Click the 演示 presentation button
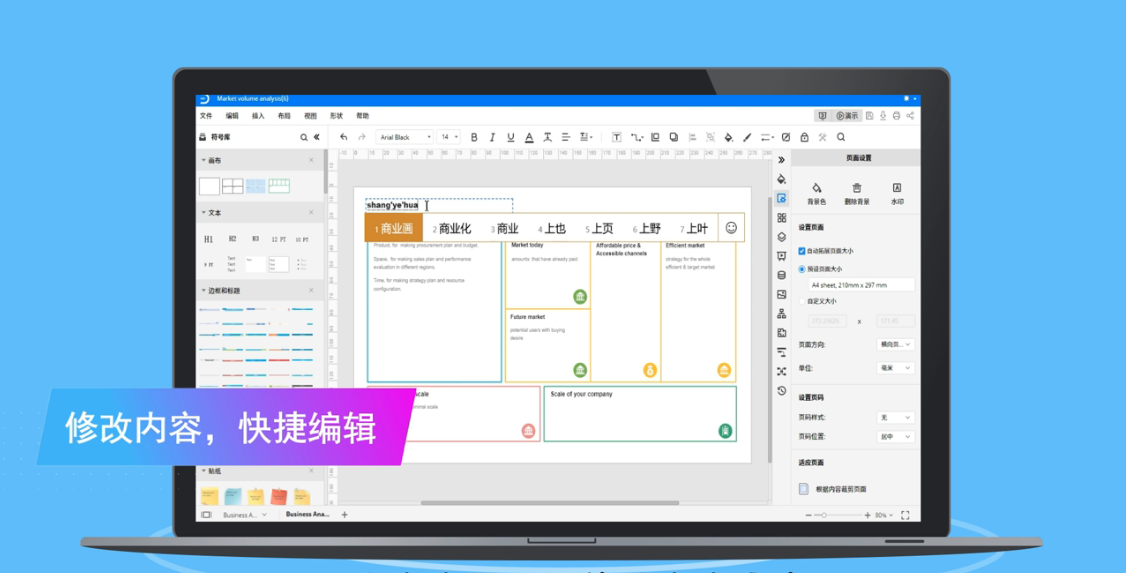The image size is (1126, 573). pyautogui.click(x=847, y=116)
